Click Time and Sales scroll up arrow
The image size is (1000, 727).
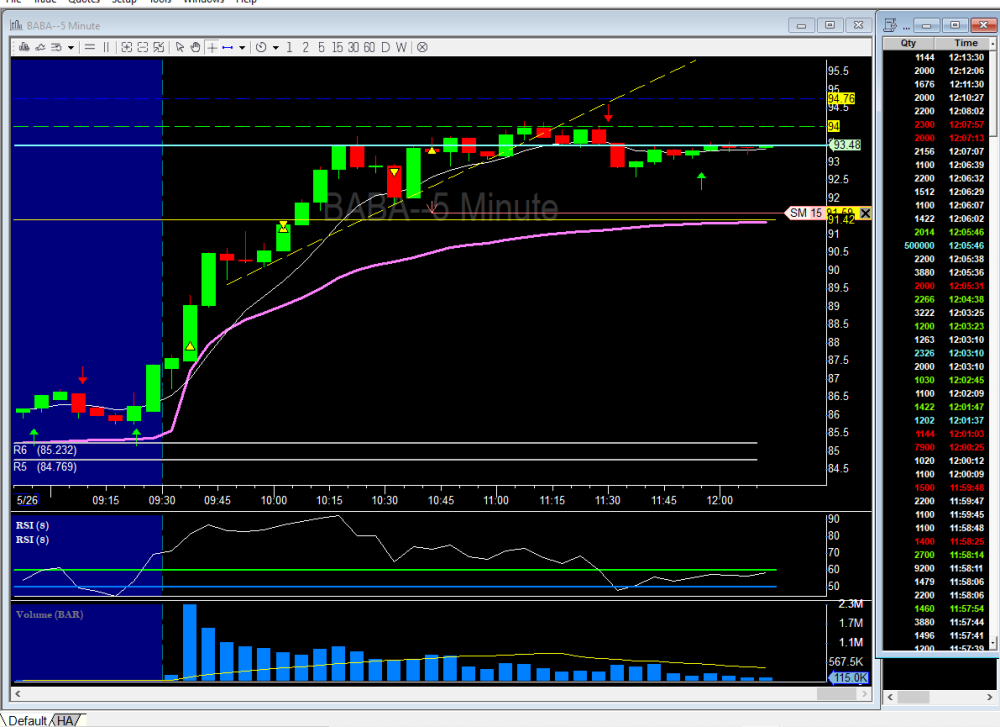pyautogui.click(x=993, y=43)
